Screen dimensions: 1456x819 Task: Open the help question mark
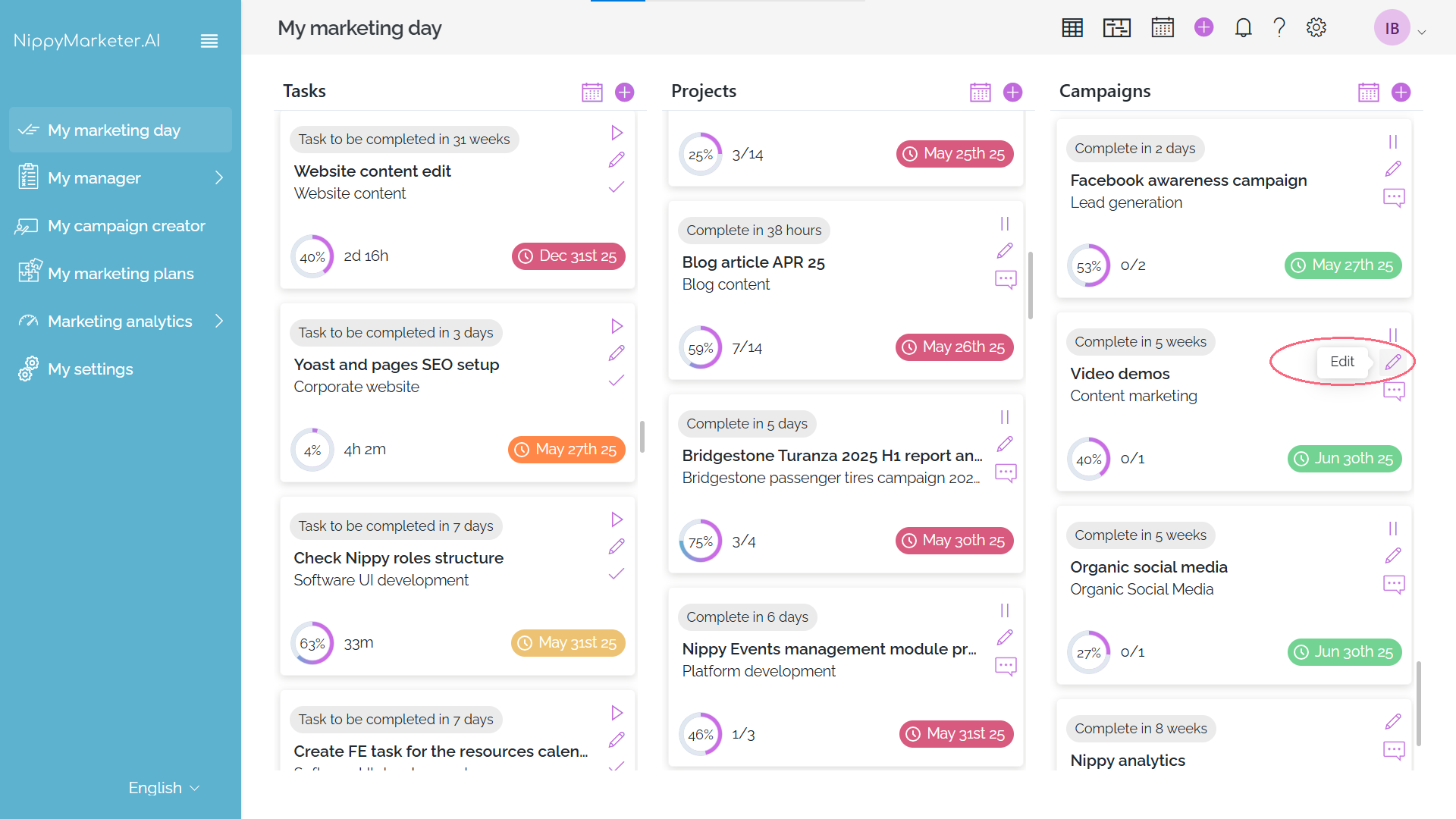click(x=1279, y=28)
